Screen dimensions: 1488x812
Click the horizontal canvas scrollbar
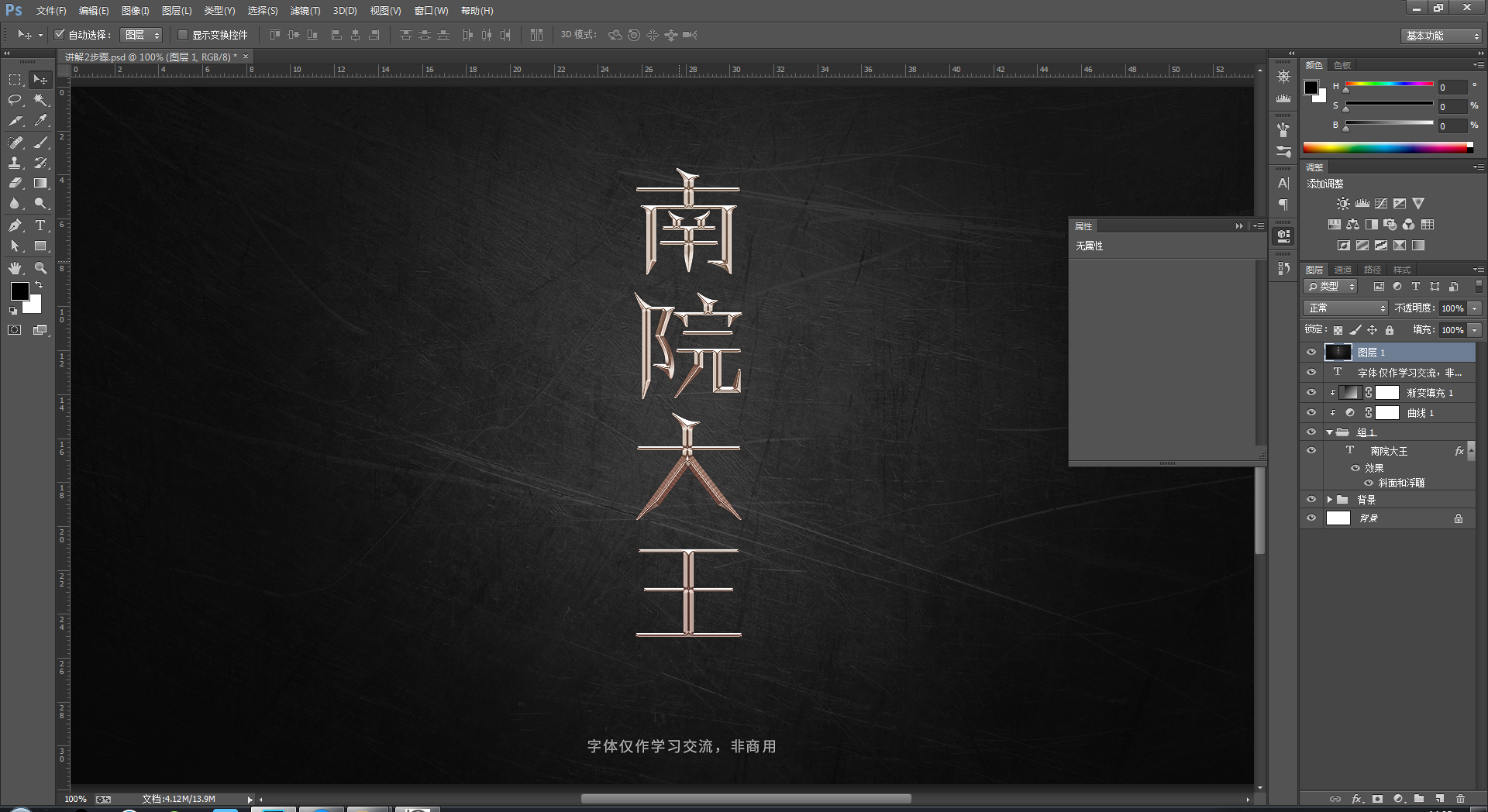coord(746,799)
